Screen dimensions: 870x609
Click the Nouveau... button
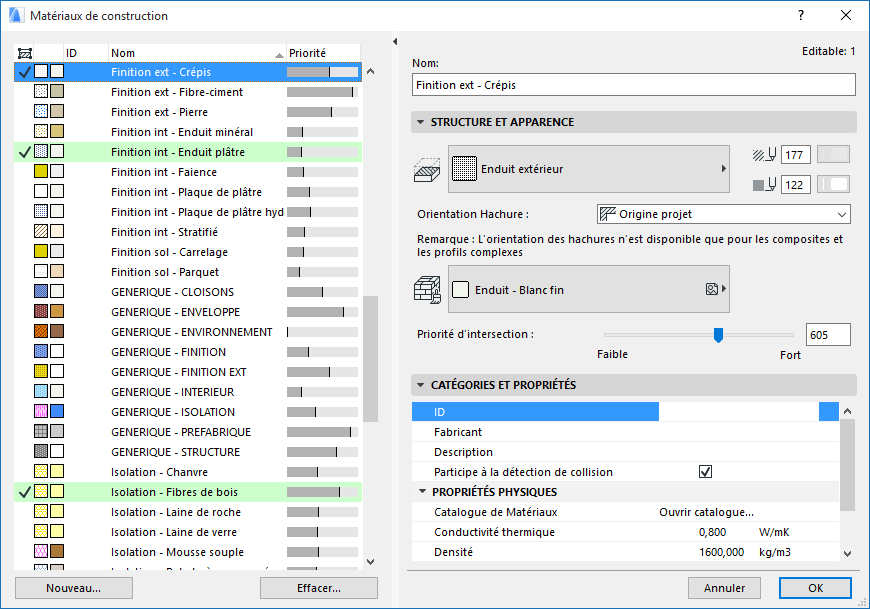click(x=74, y=588)
